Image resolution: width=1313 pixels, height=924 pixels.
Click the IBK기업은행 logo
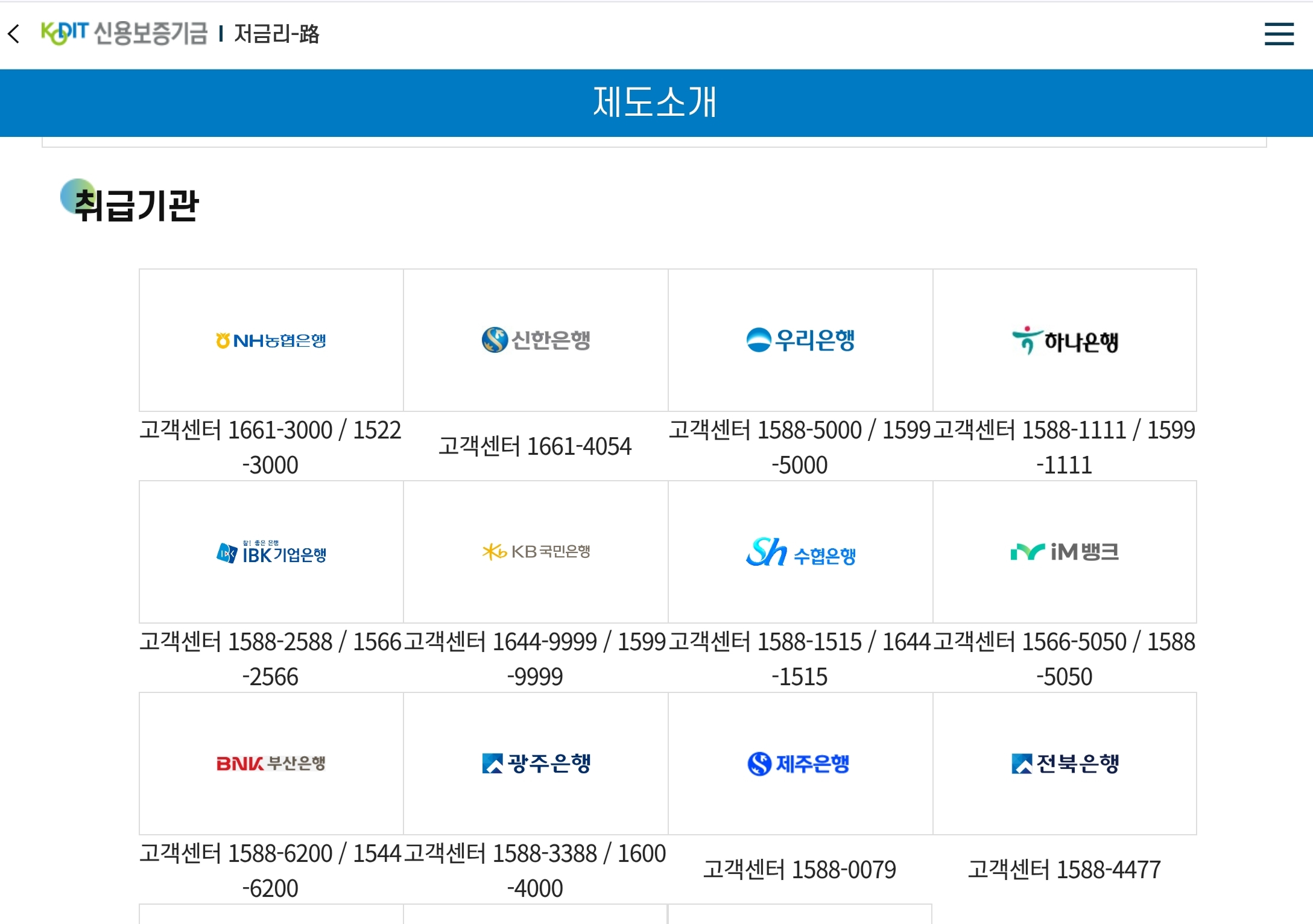click(271, 552)
